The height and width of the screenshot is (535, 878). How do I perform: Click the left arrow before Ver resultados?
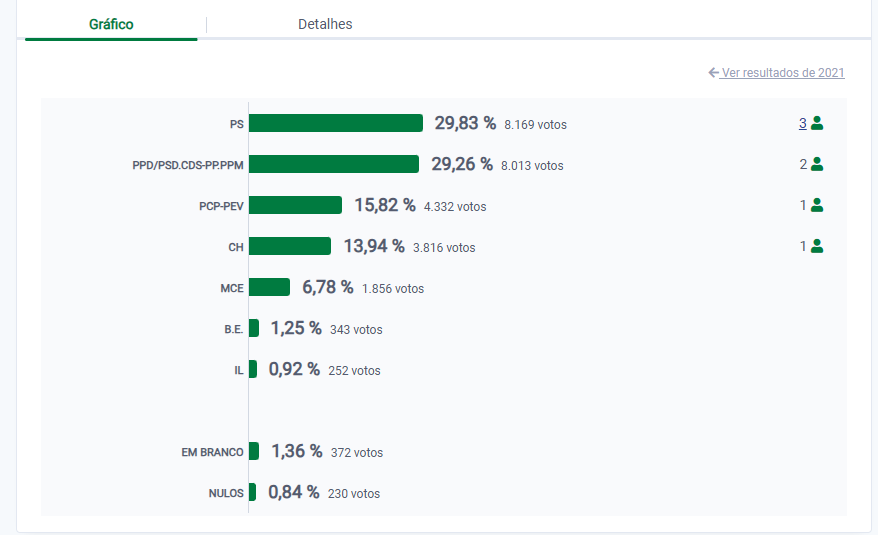(713, 73)
